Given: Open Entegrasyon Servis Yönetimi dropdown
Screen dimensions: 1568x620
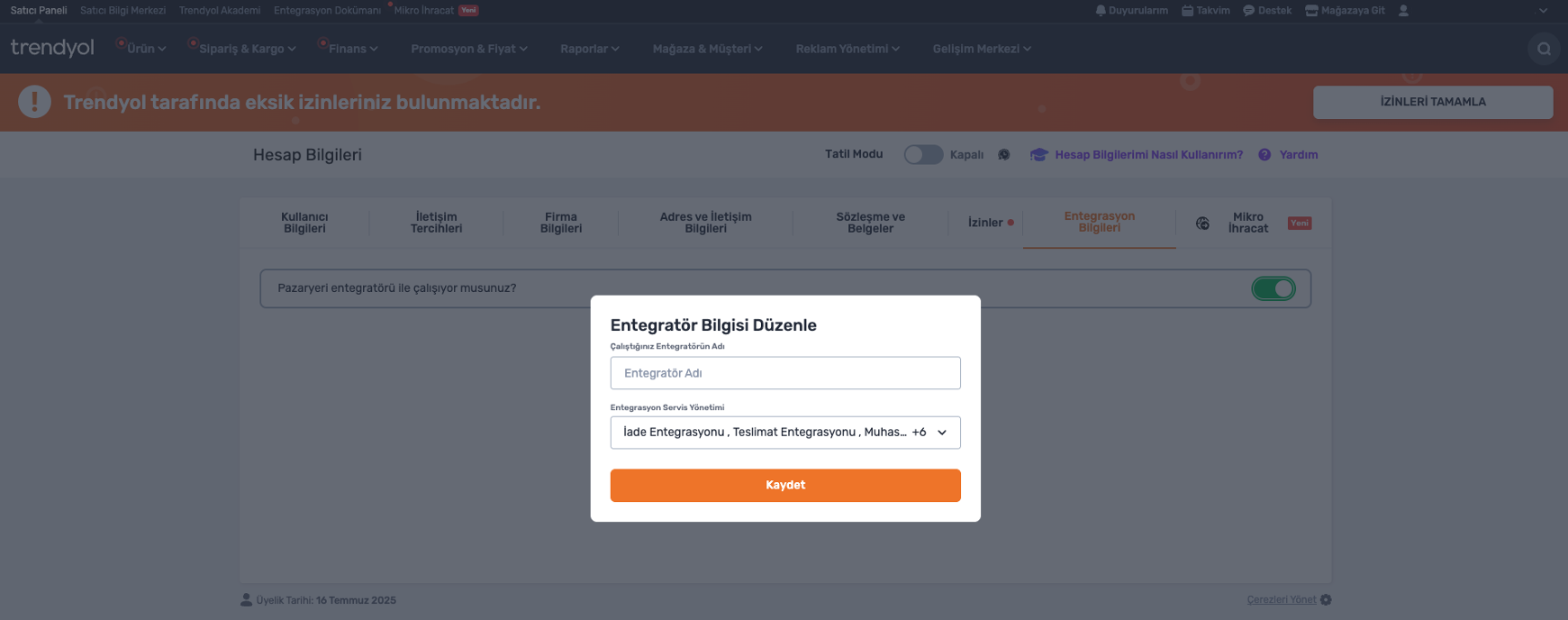Looking at the screenshot, I should [x=785, y=433].
